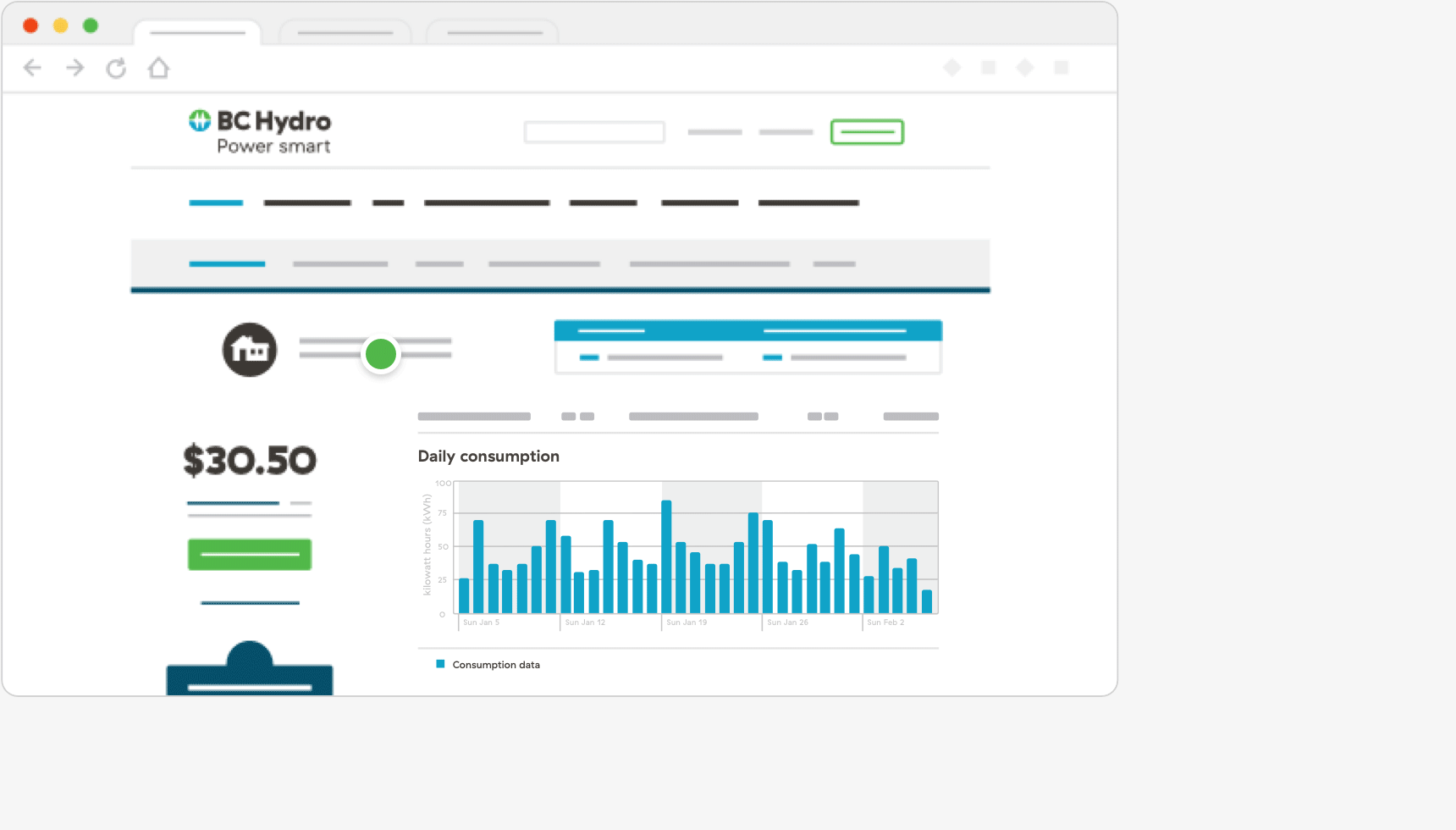This screenshot has height=830, width=1456.
Task: Click the BC Hydro Power smart logo
Action: (260, 132)
